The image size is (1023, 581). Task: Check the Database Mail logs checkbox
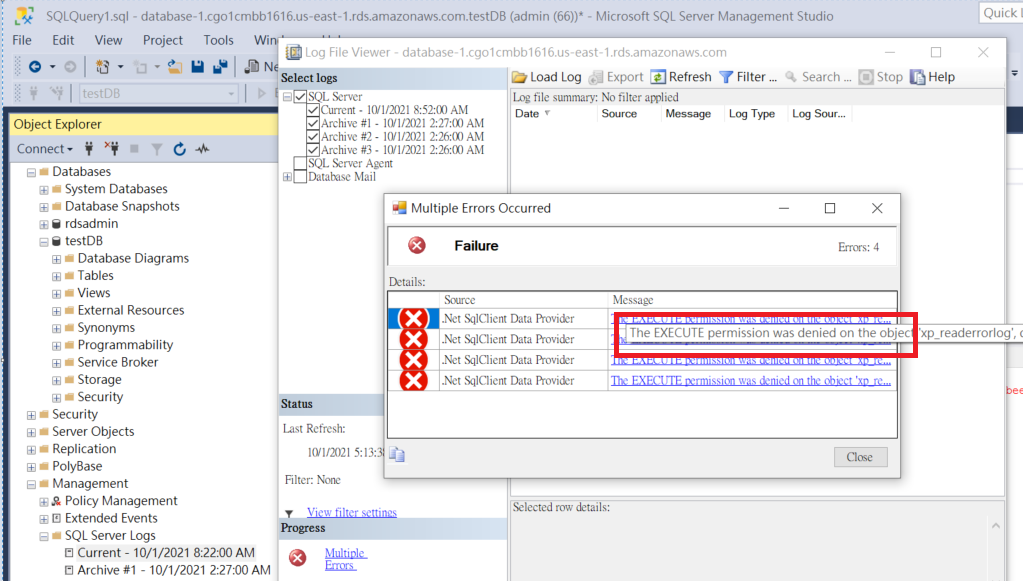click(x=300, y=177)
